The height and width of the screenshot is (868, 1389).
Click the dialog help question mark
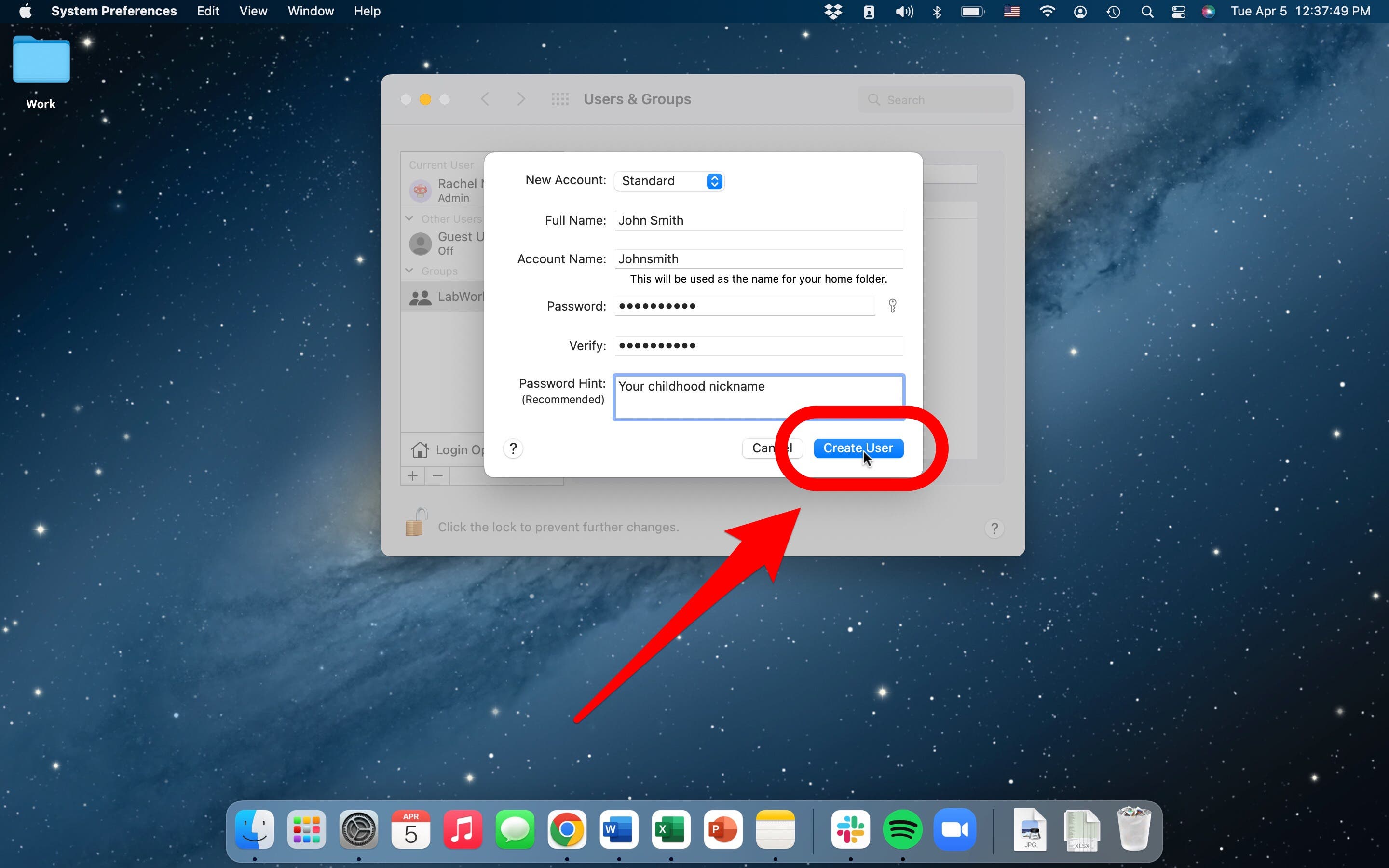(x=513, y=448)
